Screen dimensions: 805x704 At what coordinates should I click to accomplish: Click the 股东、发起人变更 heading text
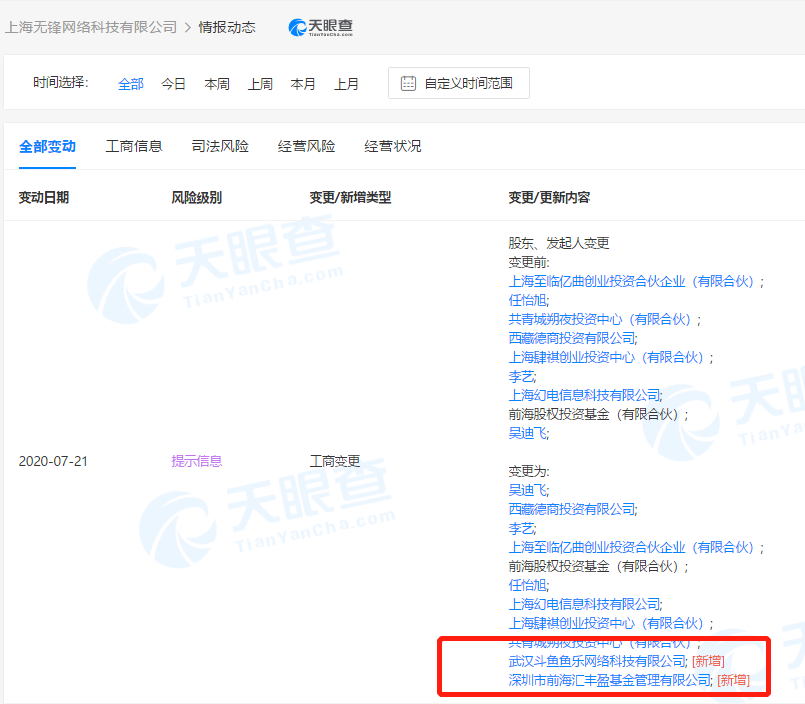coord(559,243)
